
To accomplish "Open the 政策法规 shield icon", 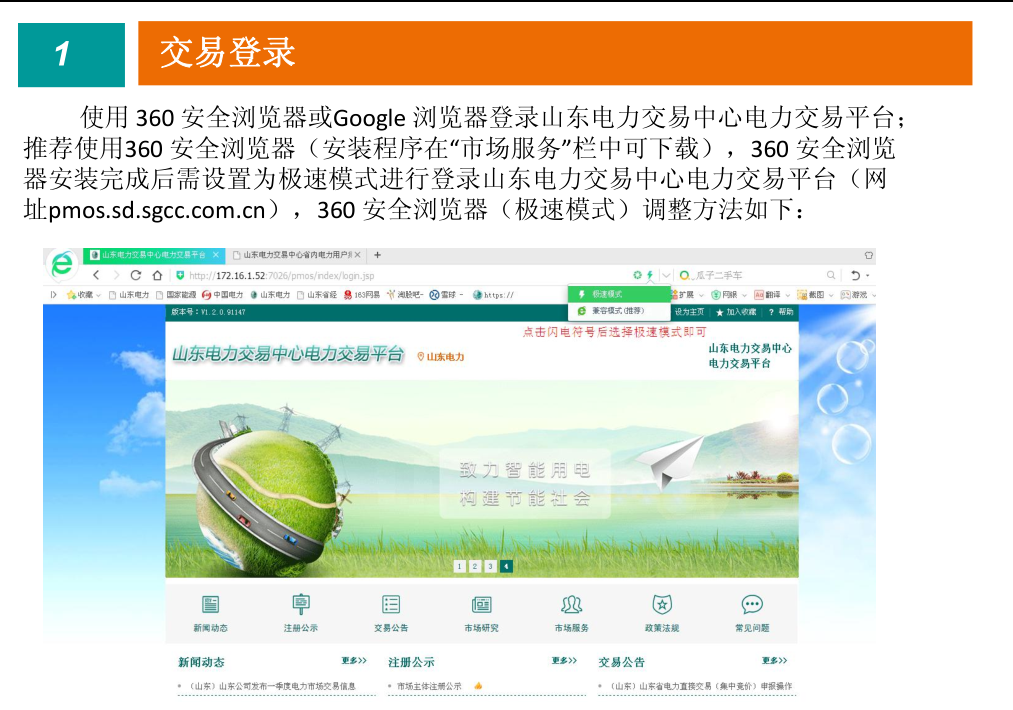I will point(661,604).
